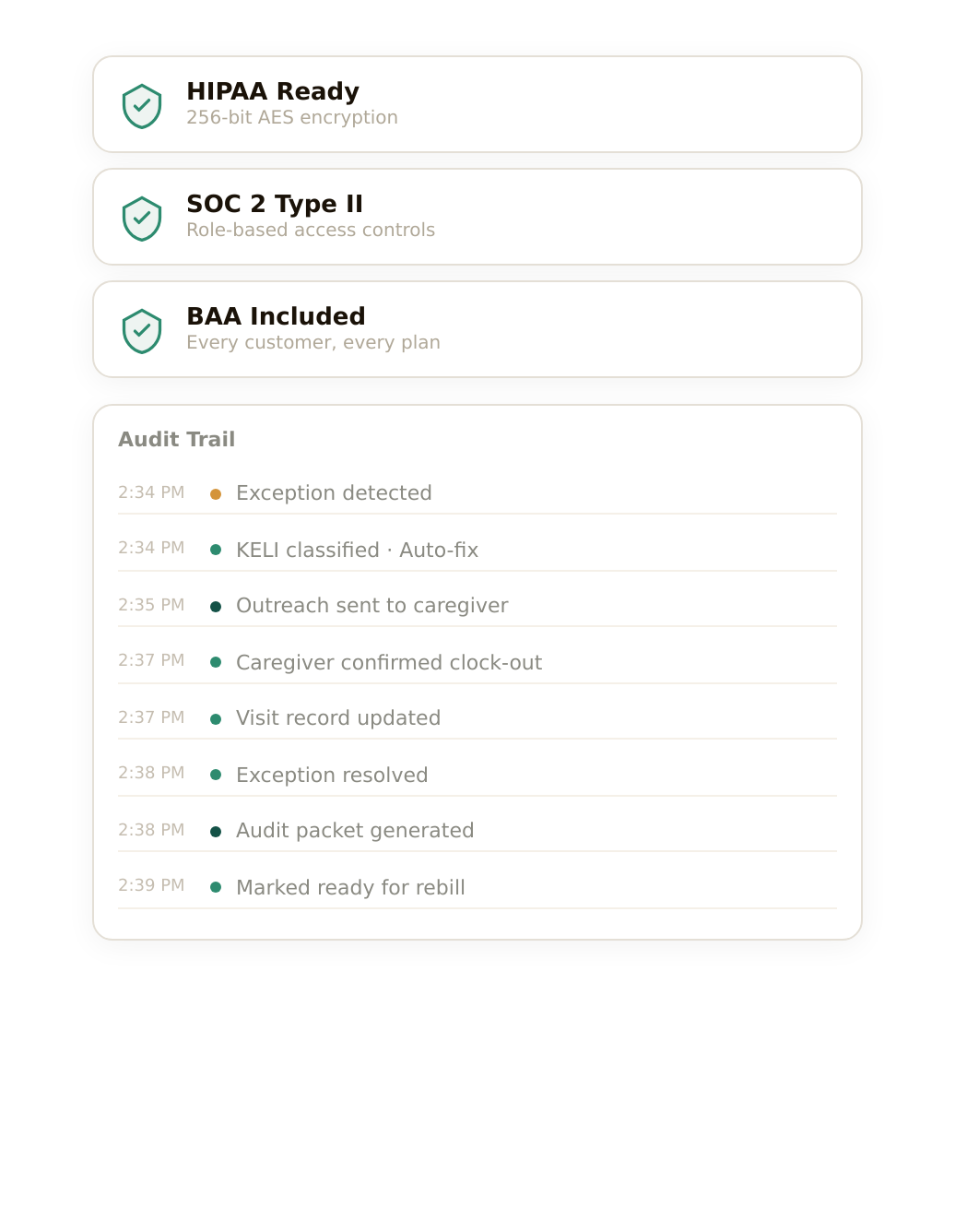Click the 256-bit AES encryption subtitle
This screenshot has width=955, height=1232.
[x=292, y=118]
